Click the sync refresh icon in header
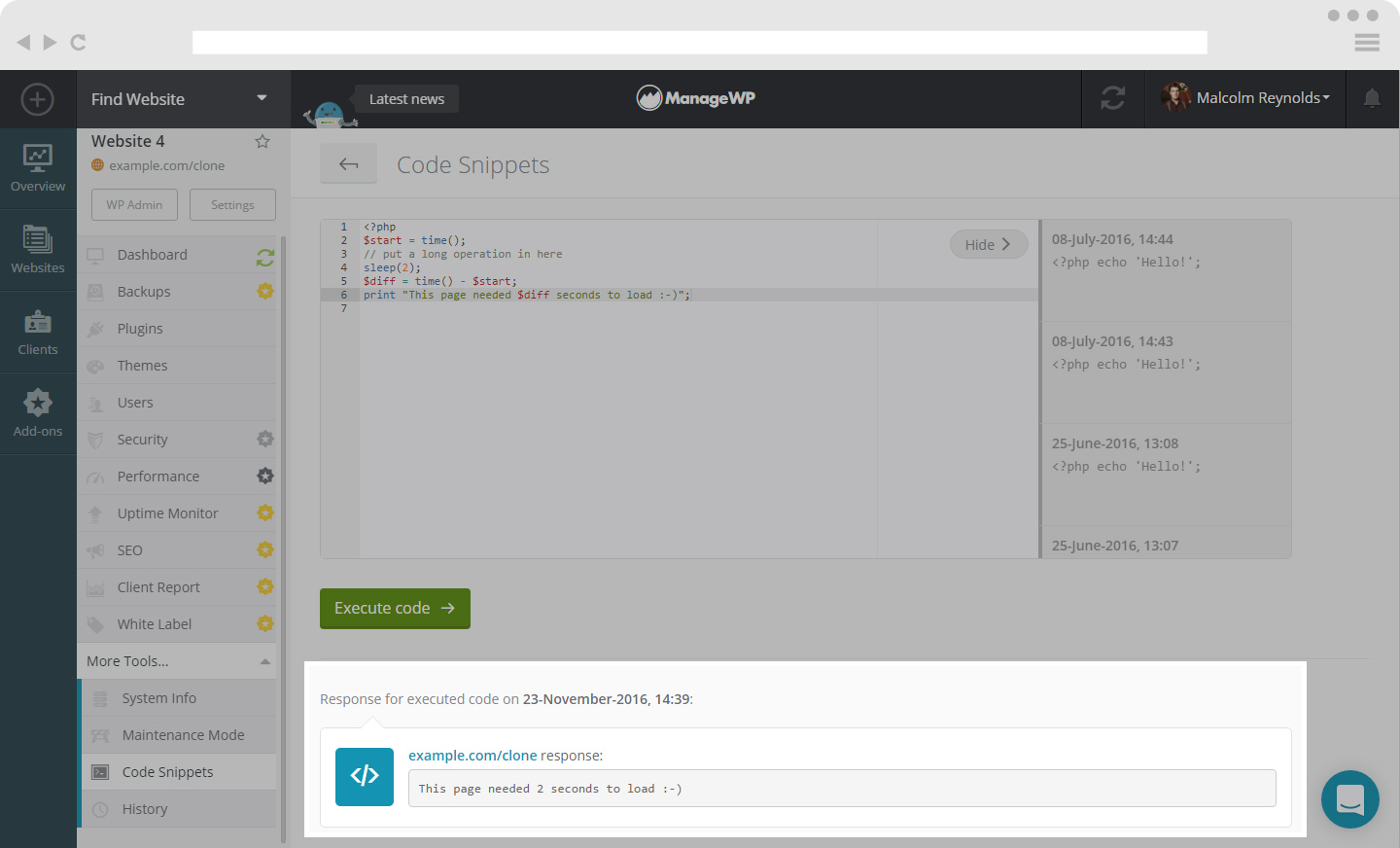 click(x=1112, y=98)
